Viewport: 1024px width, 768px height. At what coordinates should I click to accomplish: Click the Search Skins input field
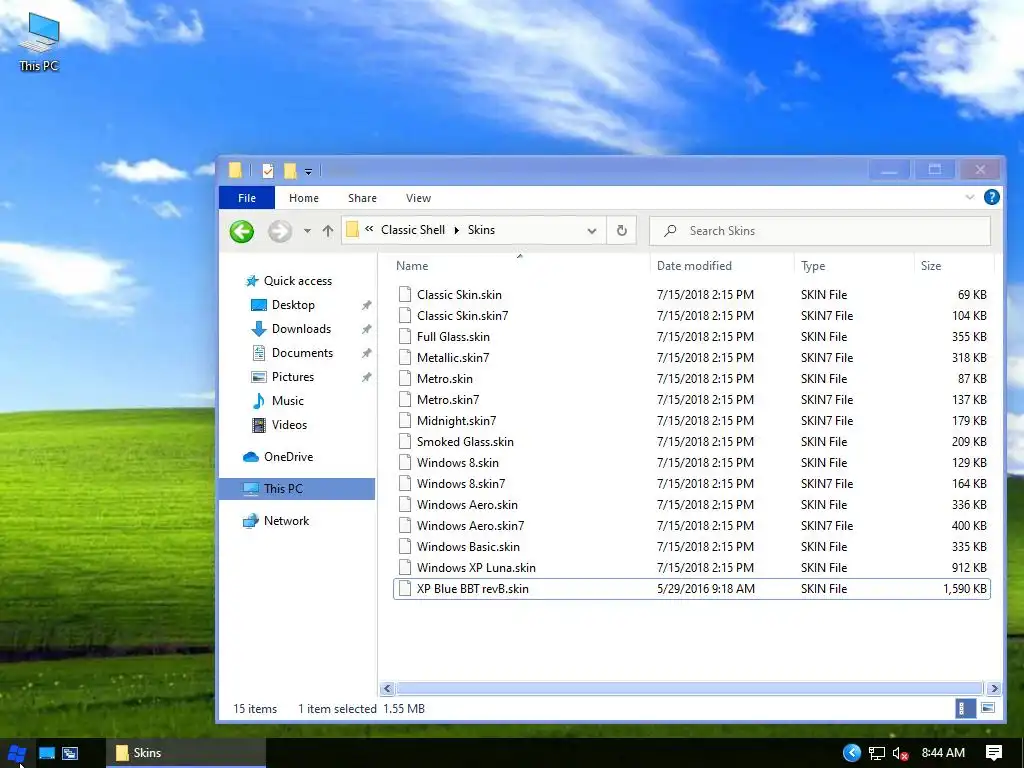click(x=820, y=231)
